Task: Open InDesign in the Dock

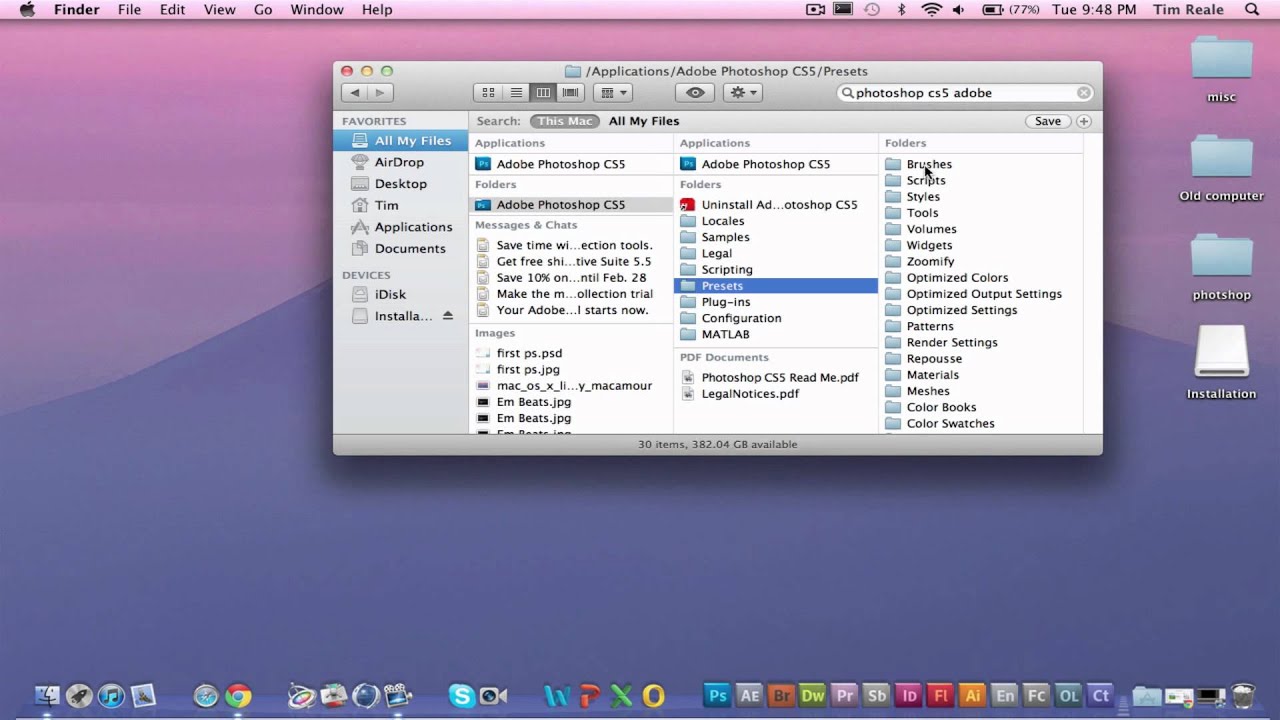Action: coord(909,695)
